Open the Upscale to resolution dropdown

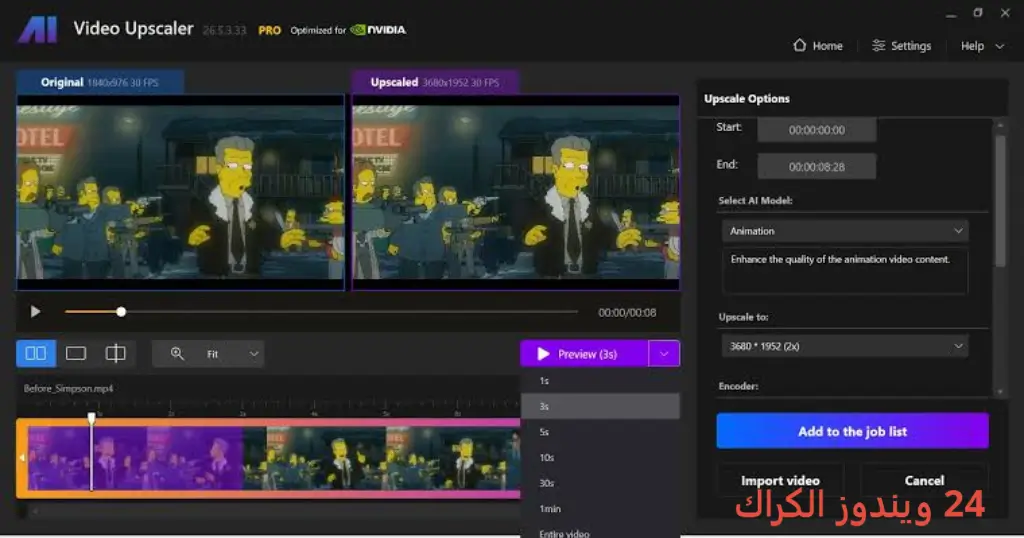[845, 346]
